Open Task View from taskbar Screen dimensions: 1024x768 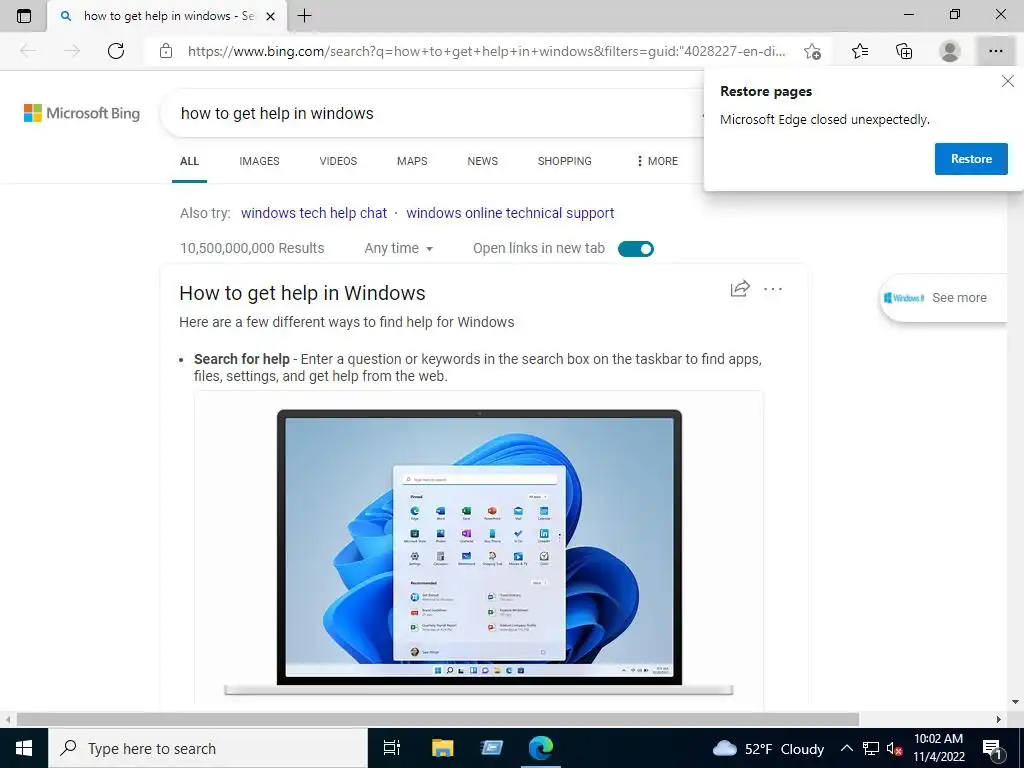point(392,748)
